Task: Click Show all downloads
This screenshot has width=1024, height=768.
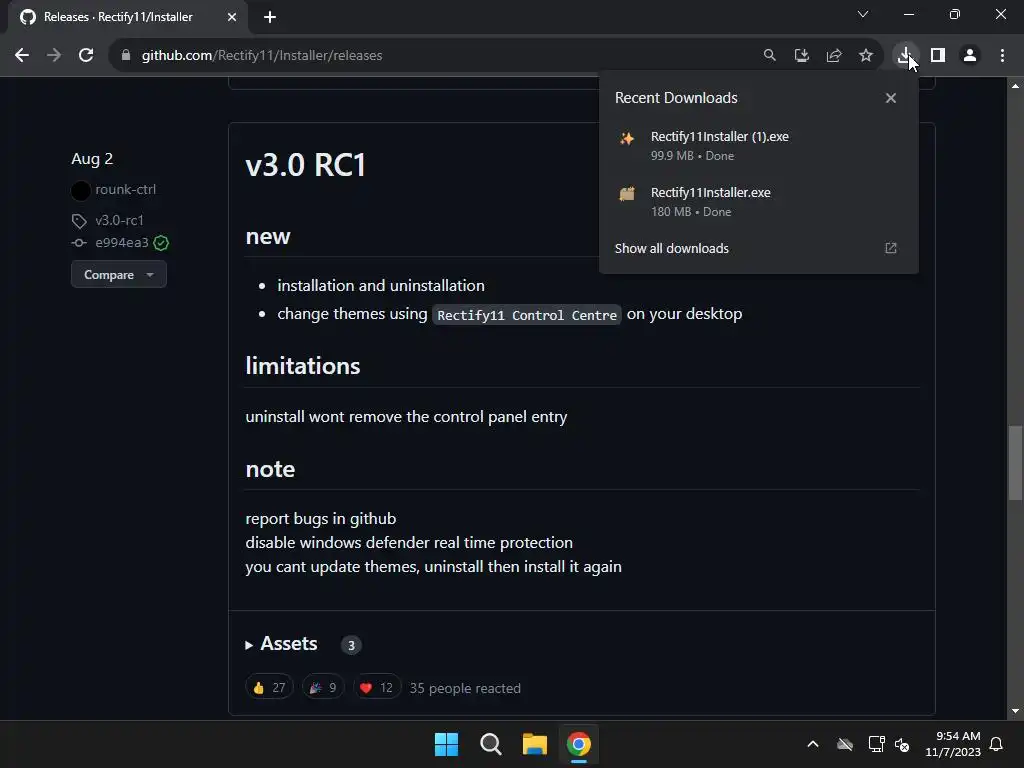Action: coord(671,248)
